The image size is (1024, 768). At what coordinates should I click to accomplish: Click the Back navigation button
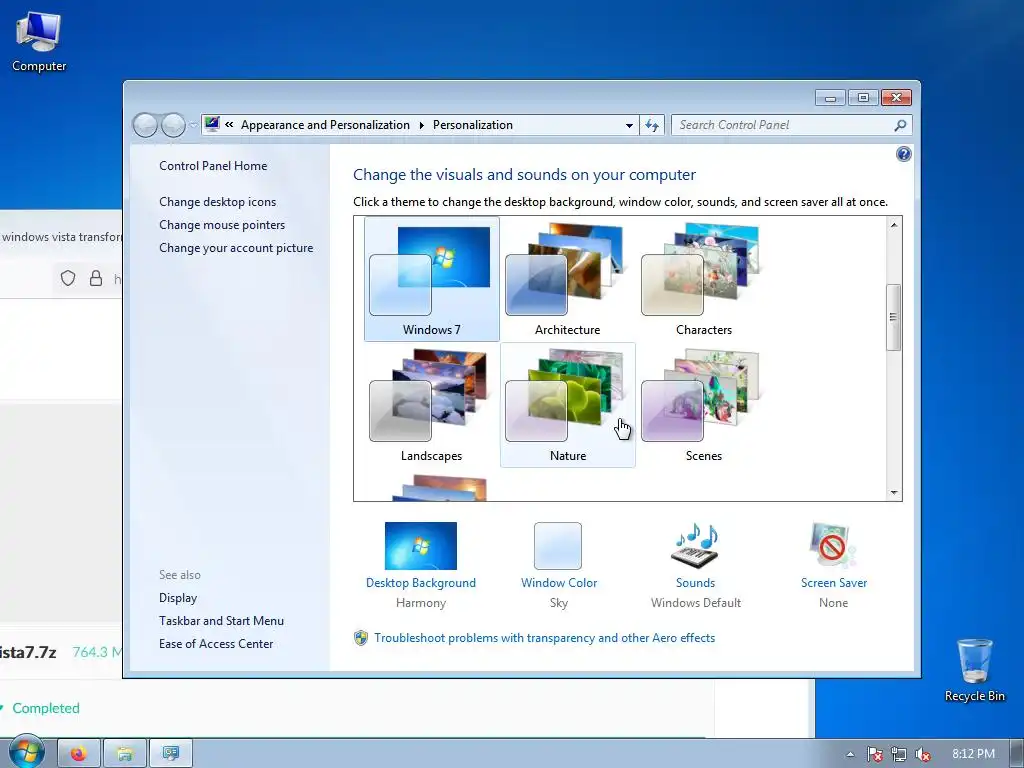click(146, 125)
